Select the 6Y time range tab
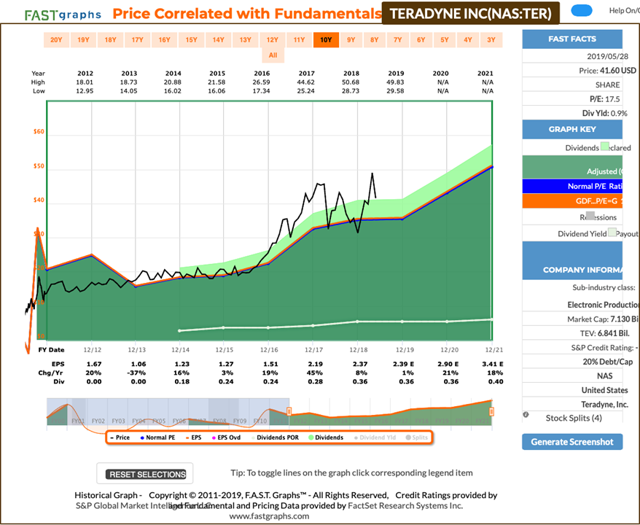This screenshot has width=640, height=525. click(421, 40)
